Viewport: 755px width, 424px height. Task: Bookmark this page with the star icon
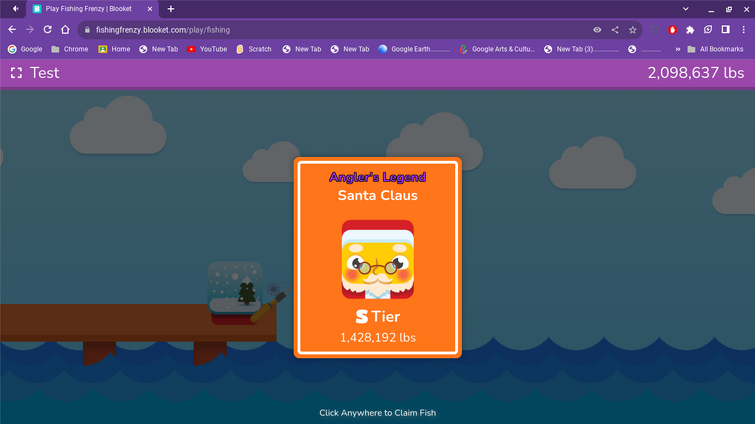pyautogui.click(x=633, y=30)
